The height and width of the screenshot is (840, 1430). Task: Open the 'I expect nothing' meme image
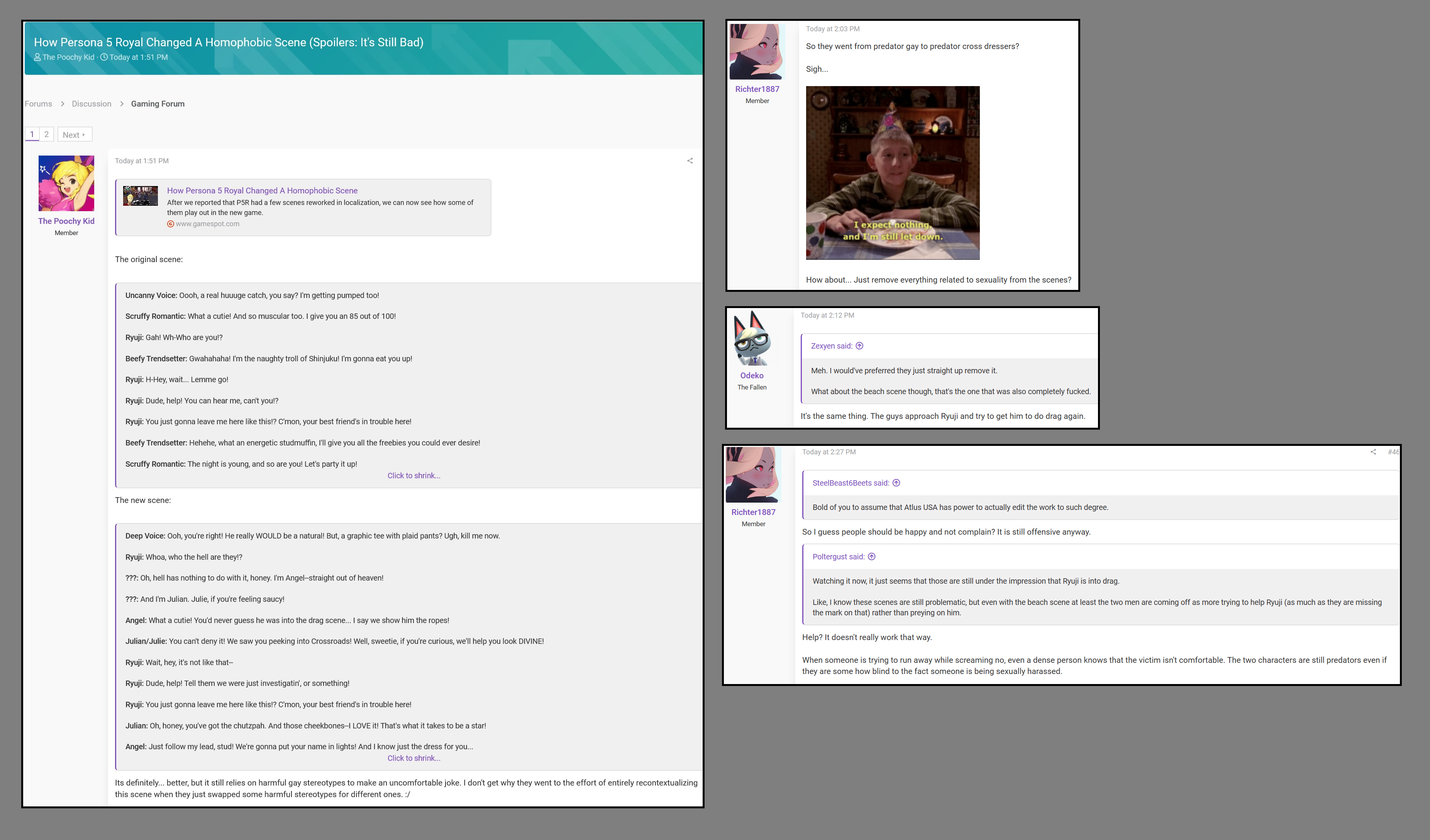coord(893,173)
